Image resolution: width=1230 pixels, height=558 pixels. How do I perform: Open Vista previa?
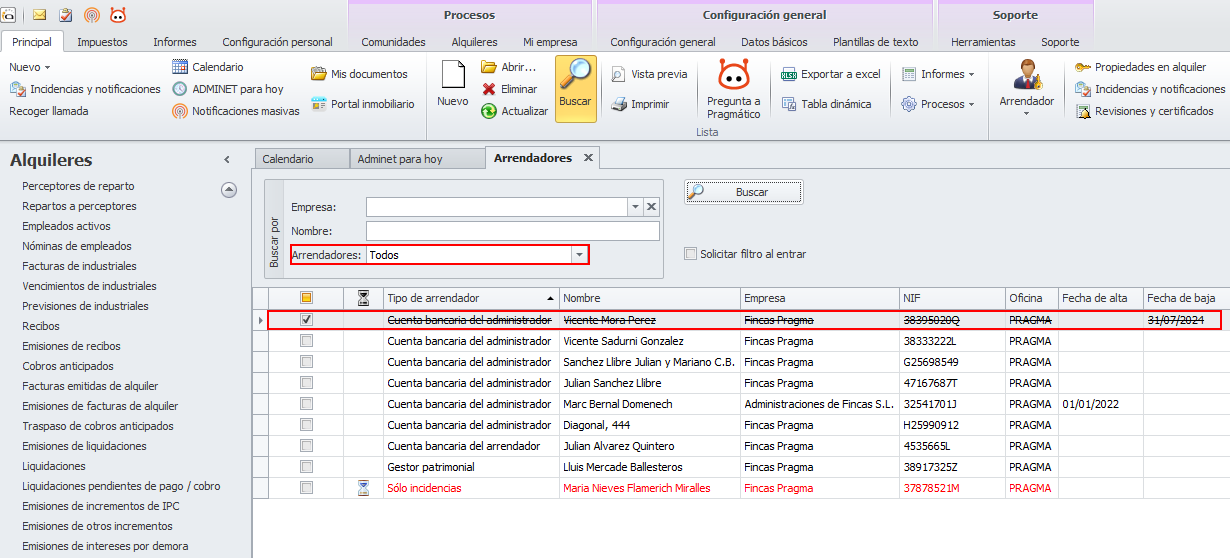pos(649,74)
